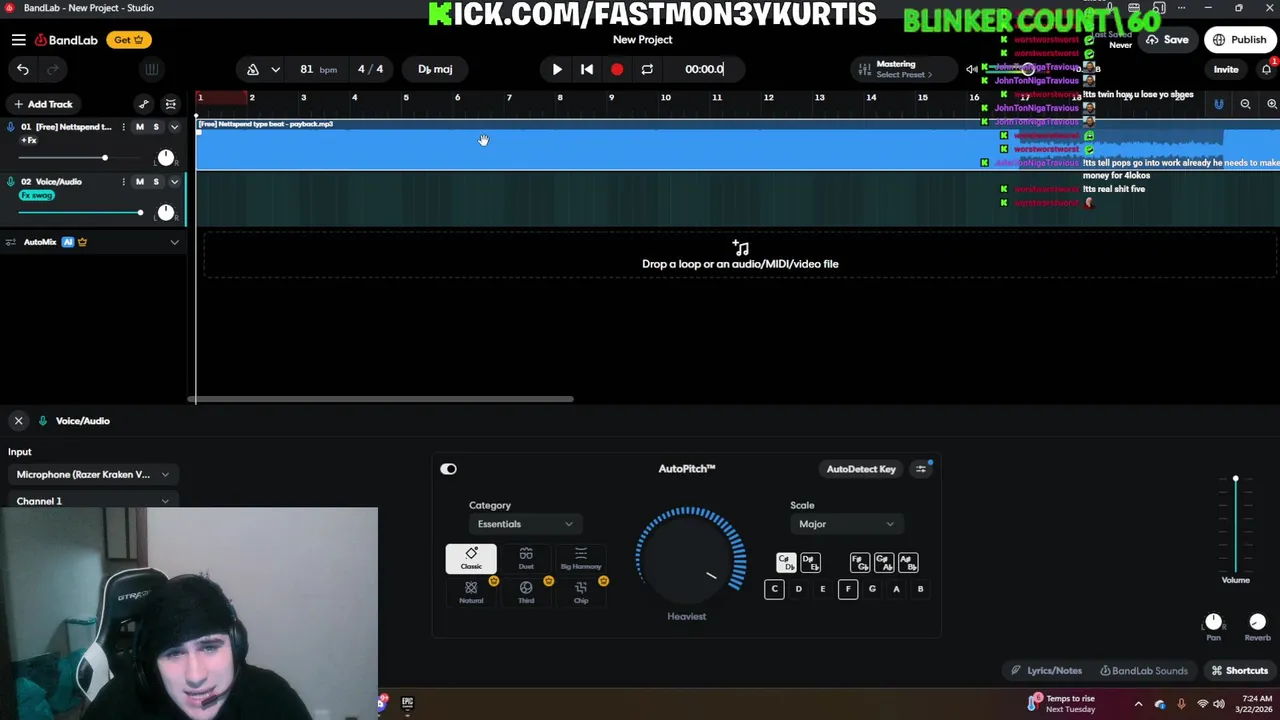Open options menu for Voice/Audio track

(x=123, y=182)
